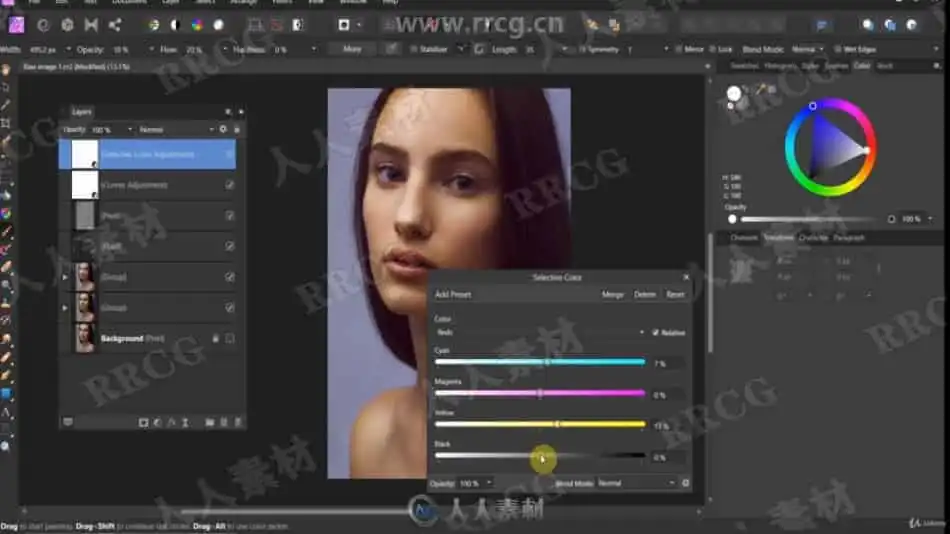Apply Auto White Balance icon
950x534 pixels.
[x=219, y=25]
